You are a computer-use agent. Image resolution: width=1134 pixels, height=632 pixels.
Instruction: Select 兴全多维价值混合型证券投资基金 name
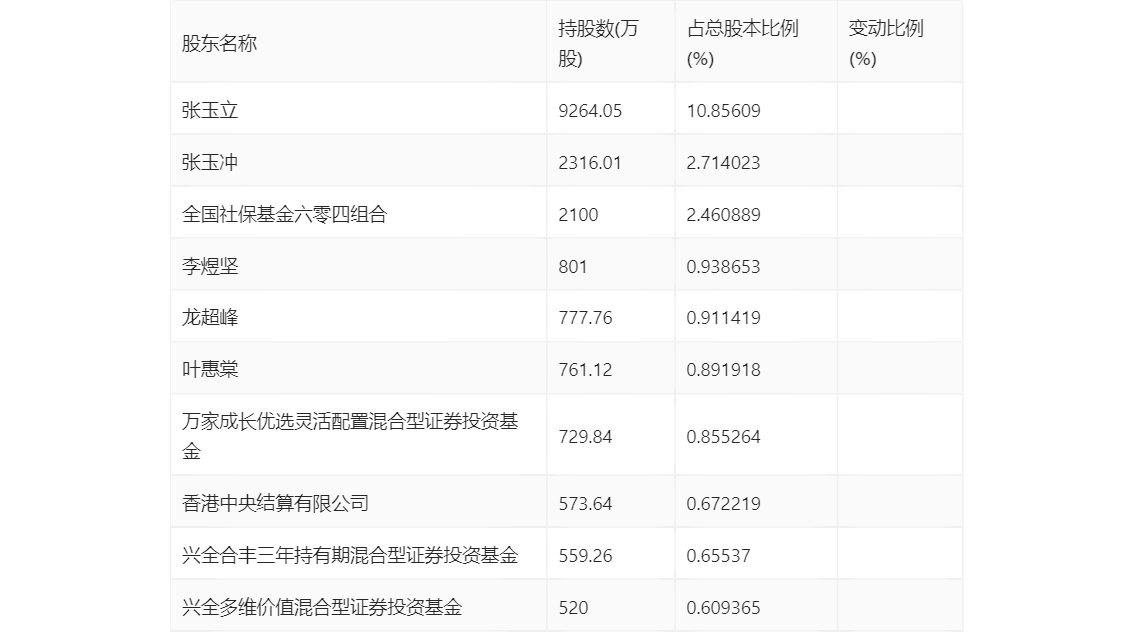(x=322, y=607)
